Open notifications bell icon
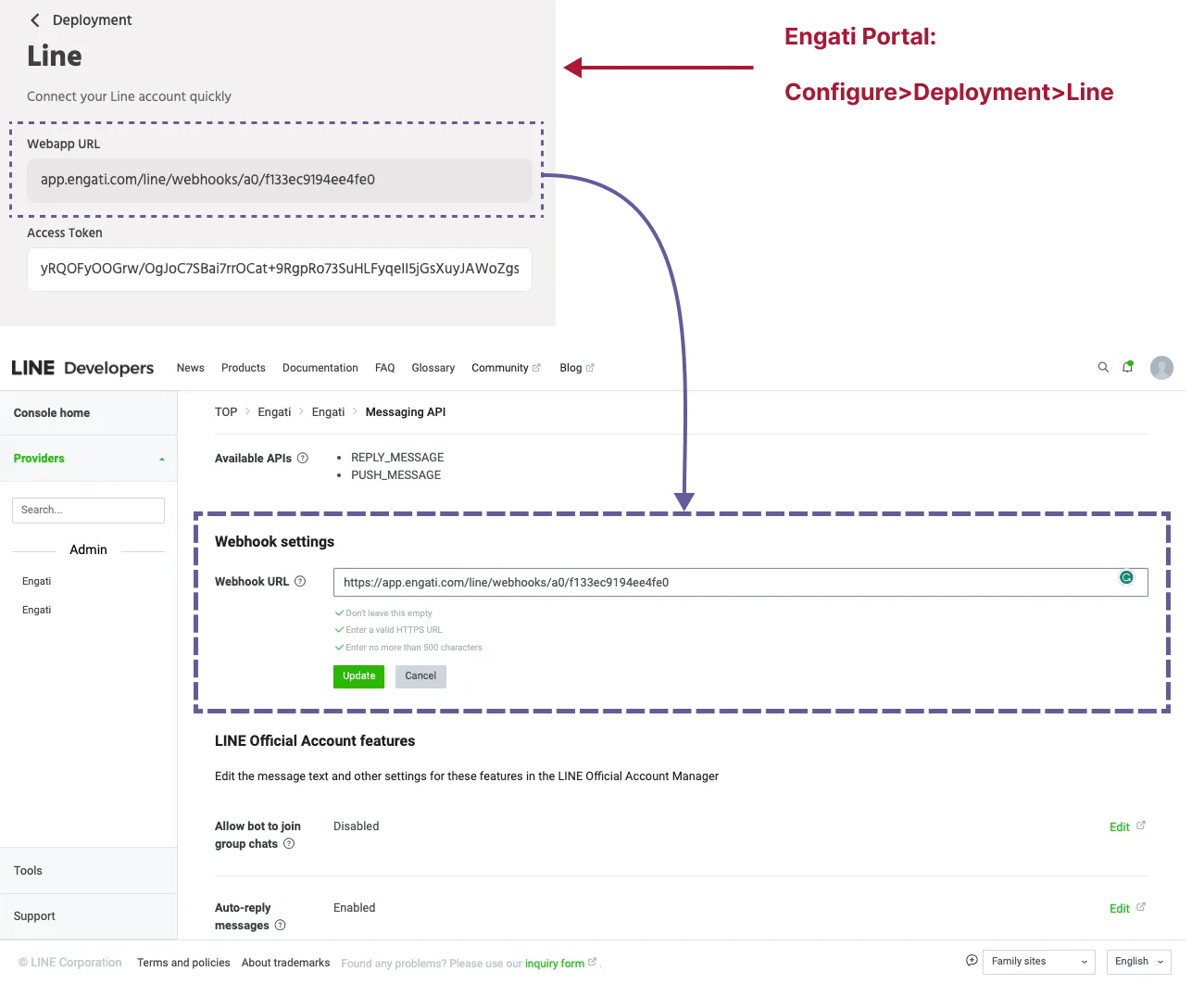Viewport: 1204px width, 984px height. coord(1128,367)
